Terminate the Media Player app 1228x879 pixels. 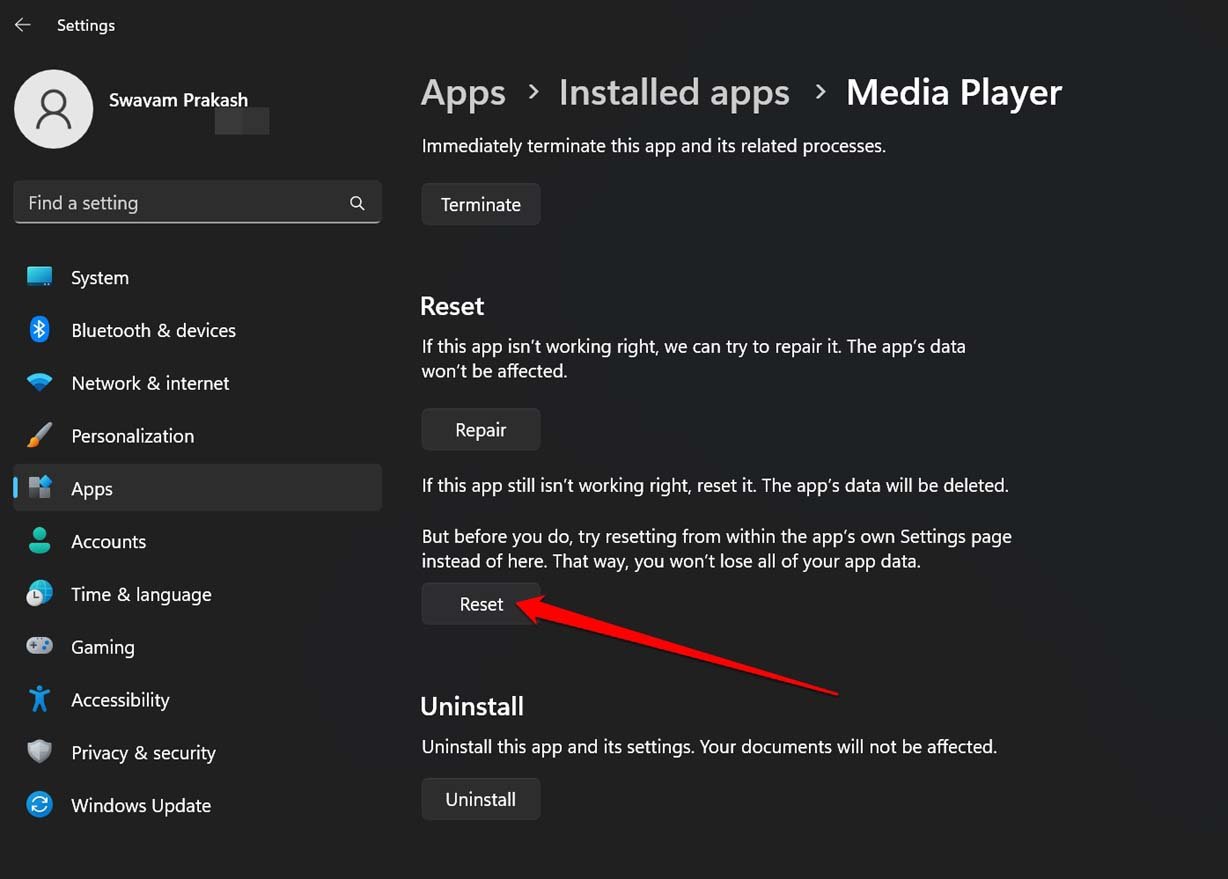tap(481, 204)
